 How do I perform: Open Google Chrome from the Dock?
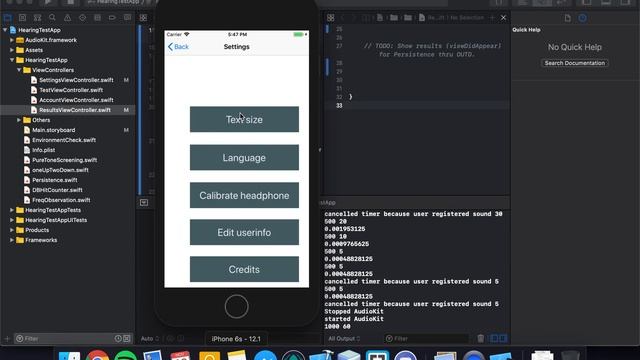(x=97, y=356)
